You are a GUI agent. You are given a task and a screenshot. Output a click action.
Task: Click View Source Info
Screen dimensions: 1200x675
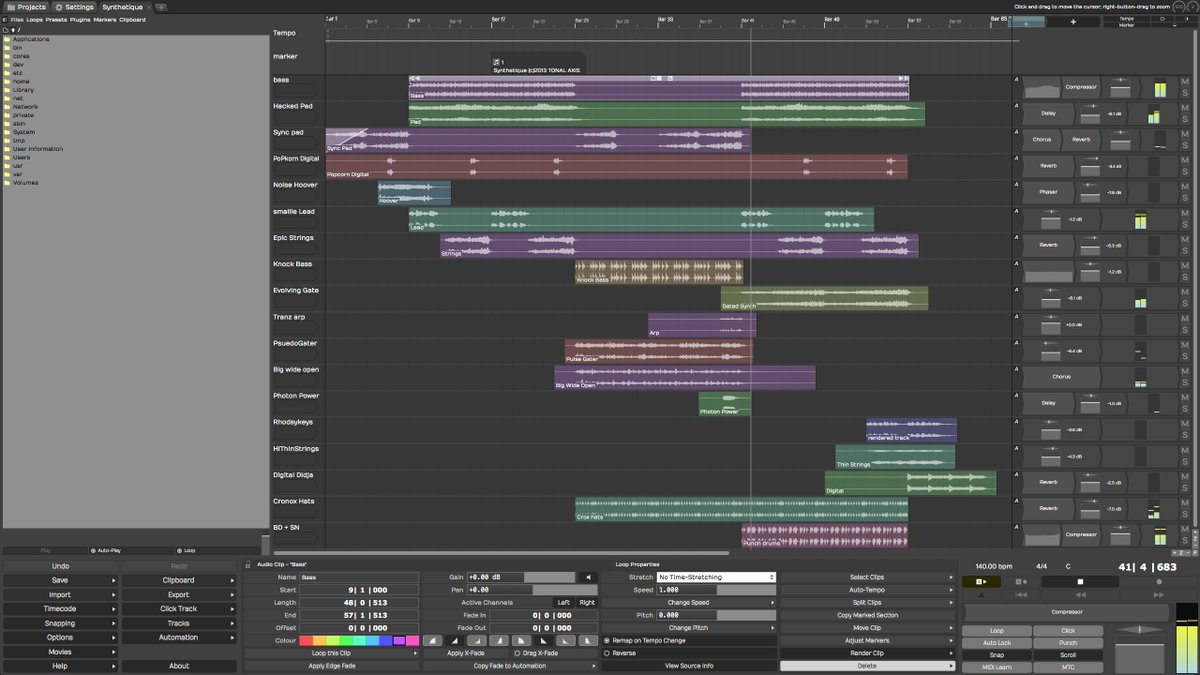689,666
